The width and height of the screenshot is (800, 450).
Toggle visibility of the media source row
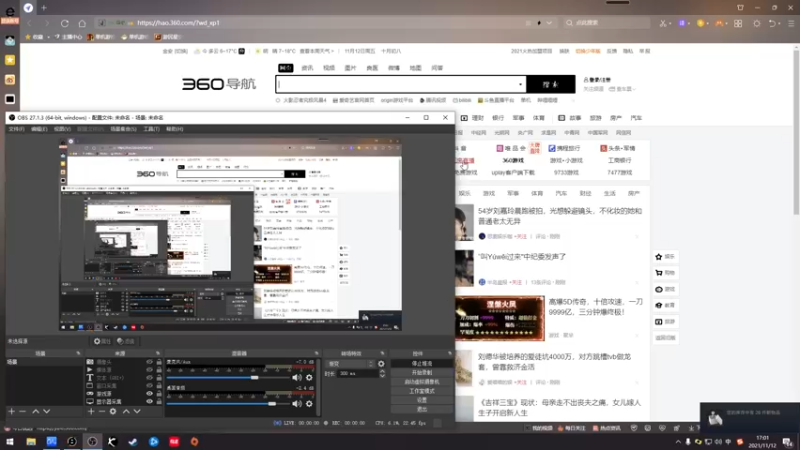(x=149, y=369)
